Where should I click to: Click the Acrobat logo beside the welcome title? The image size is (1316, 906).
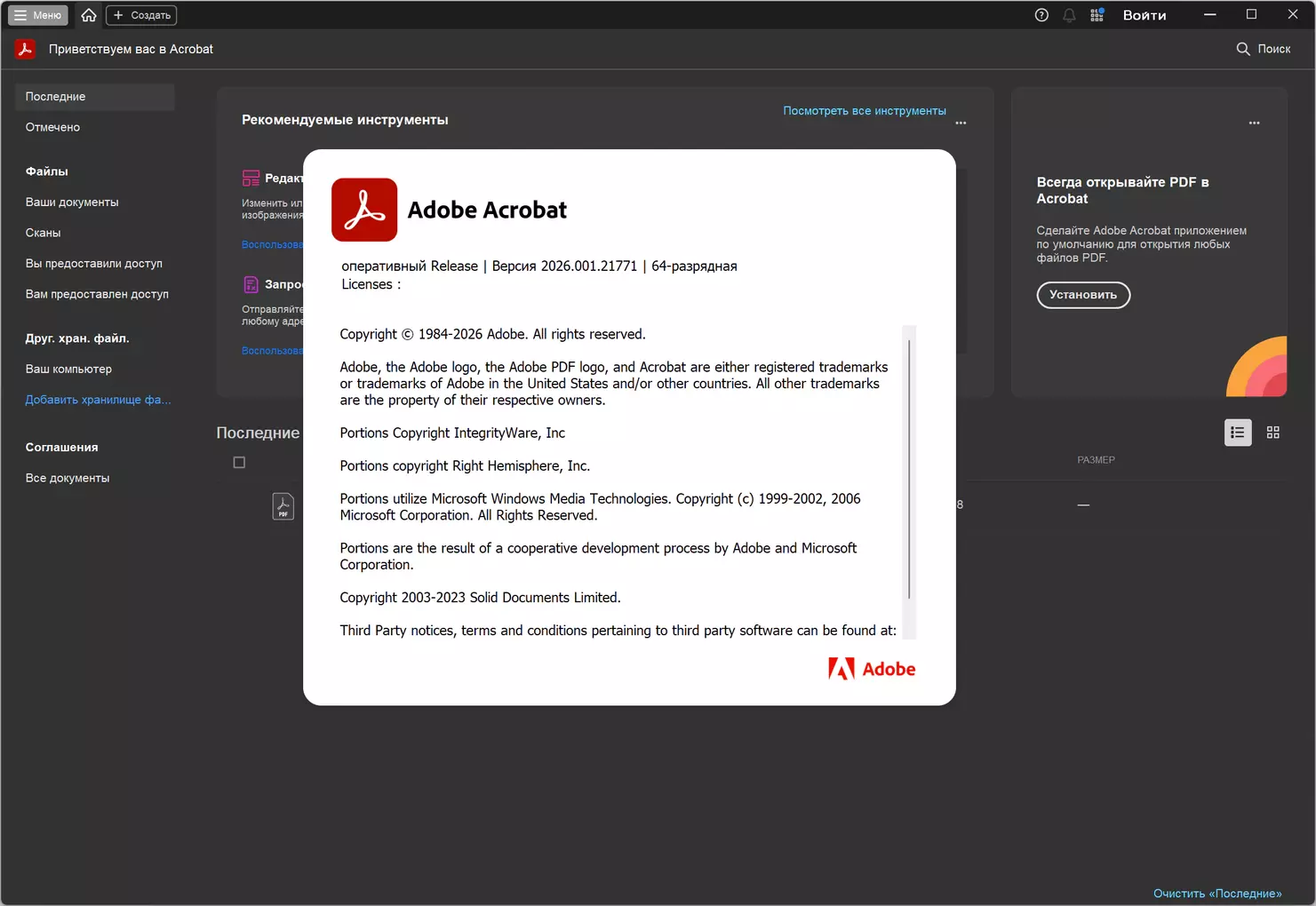point(25,49)
